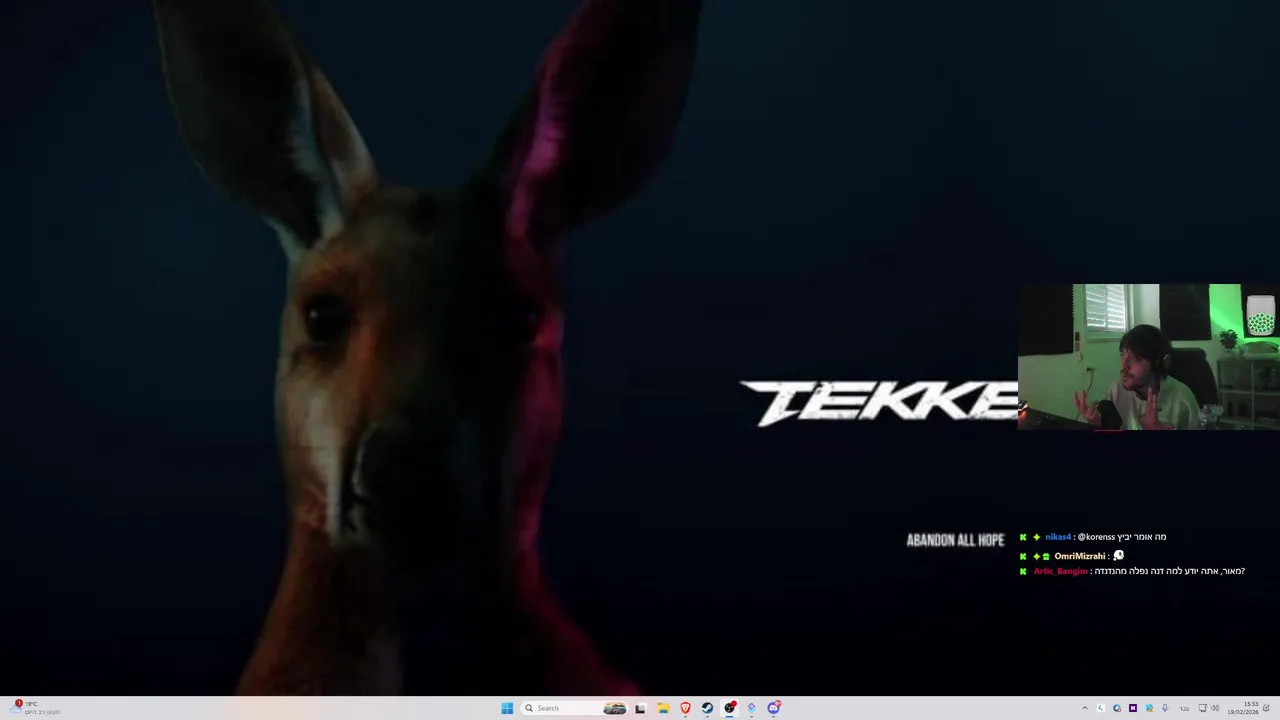Open the purple N tray icon
The height and width of the screenshot is (720, 1280).
point(1133,708)
